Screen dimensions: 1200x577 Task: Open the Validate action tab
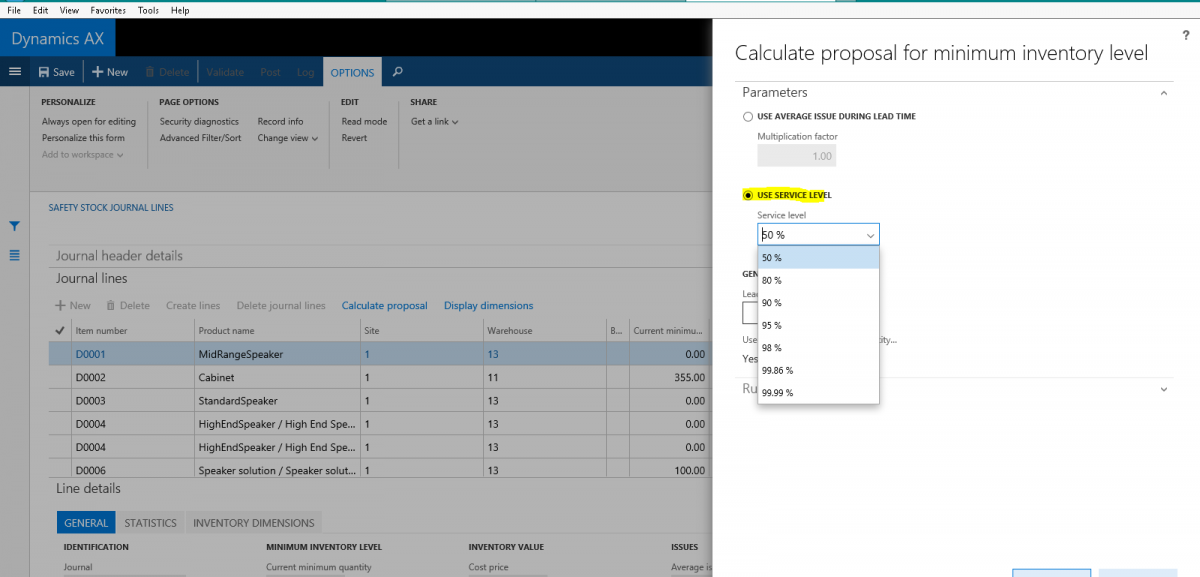point(225,72)
